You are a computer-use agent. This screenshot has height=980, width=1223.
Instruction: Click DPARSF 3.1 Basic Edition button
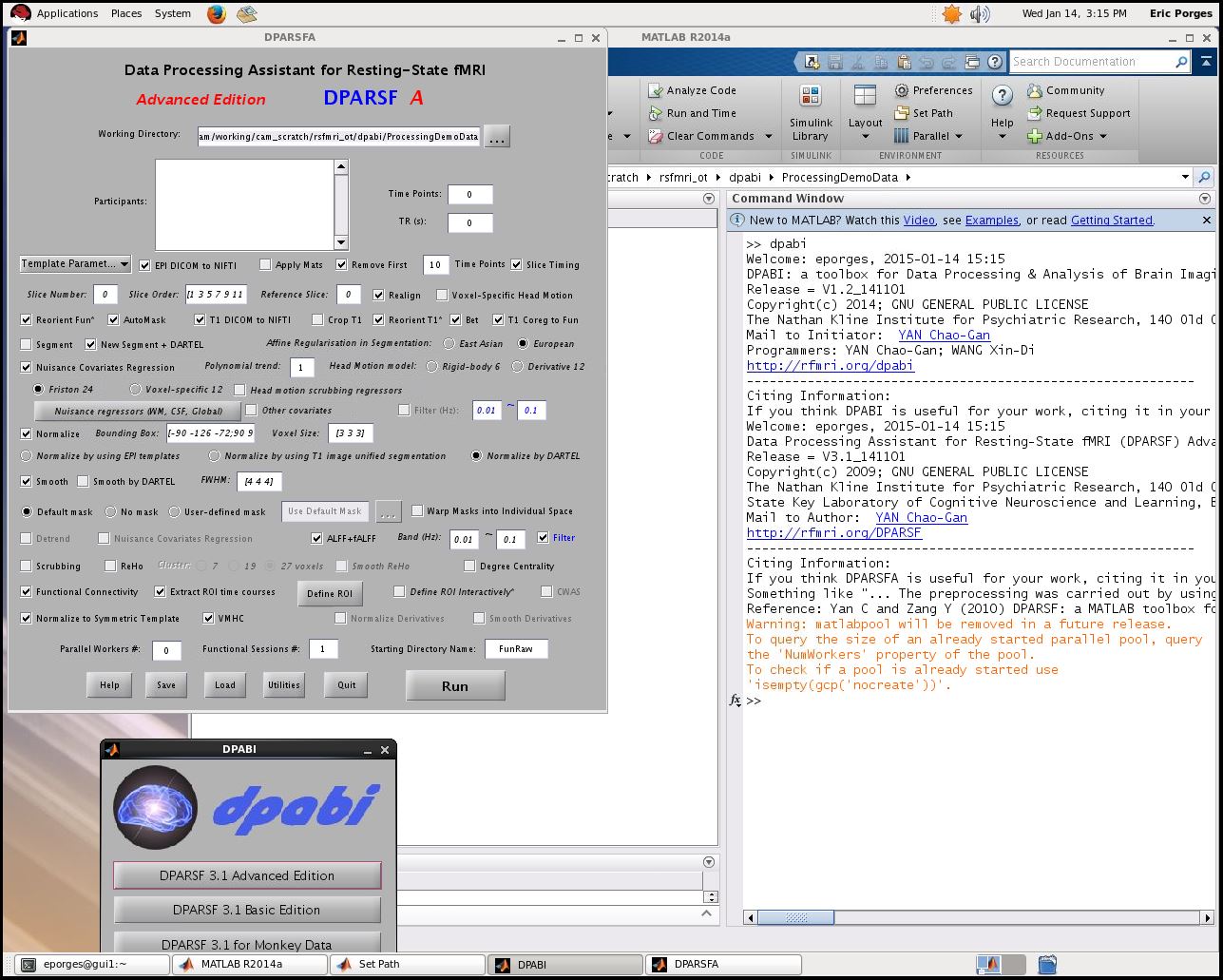tap(247, 910)
